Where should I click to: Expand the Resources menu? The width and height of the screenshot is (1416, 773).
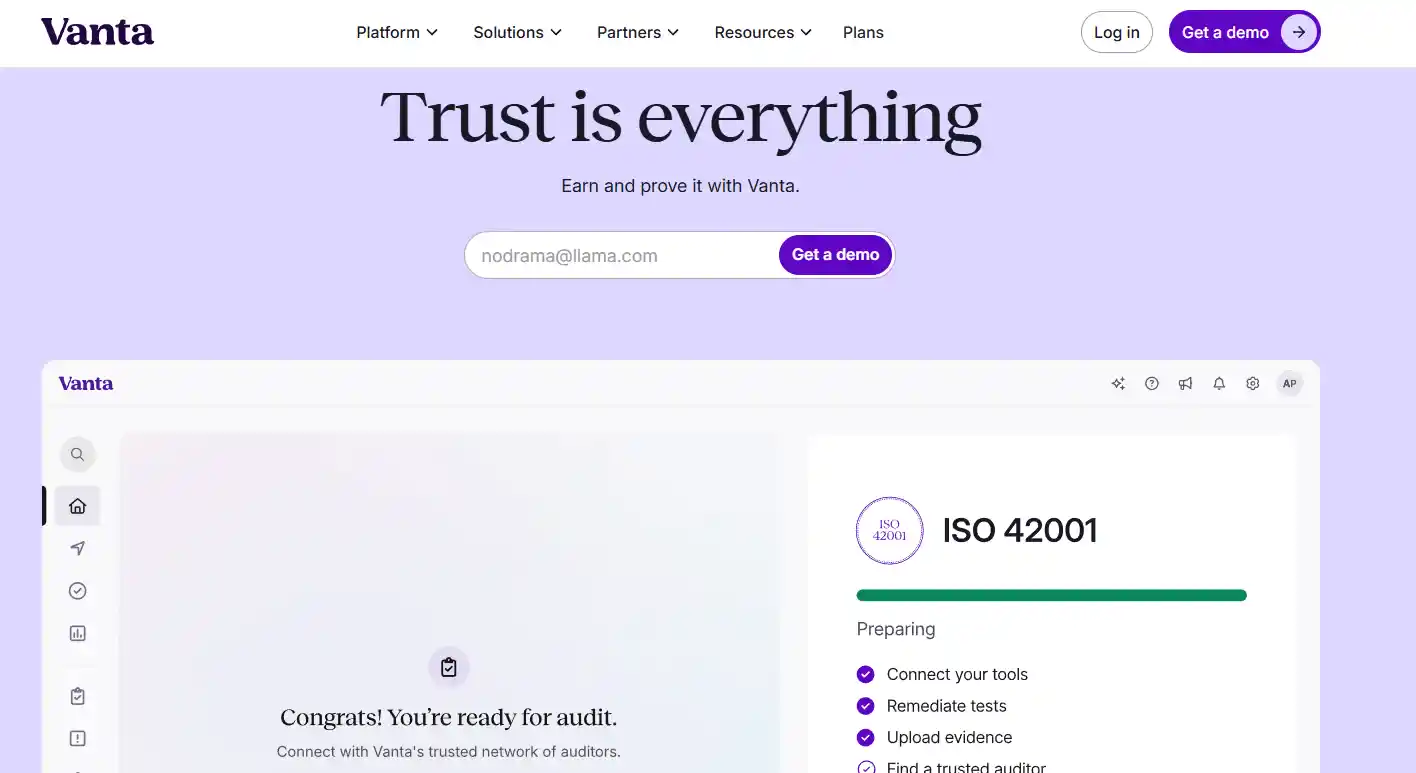point(763,32)
